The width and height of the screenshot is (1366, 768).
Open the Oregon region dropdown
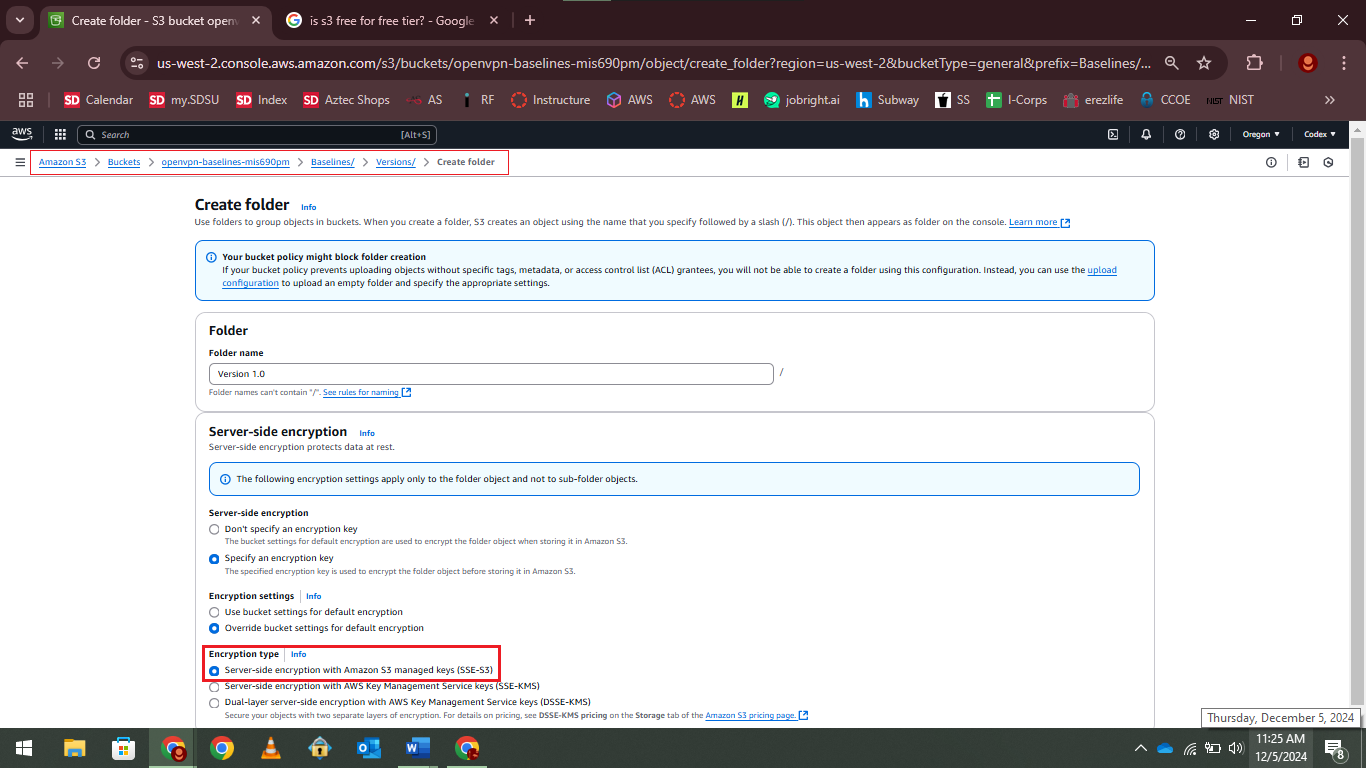[1260, 134]
